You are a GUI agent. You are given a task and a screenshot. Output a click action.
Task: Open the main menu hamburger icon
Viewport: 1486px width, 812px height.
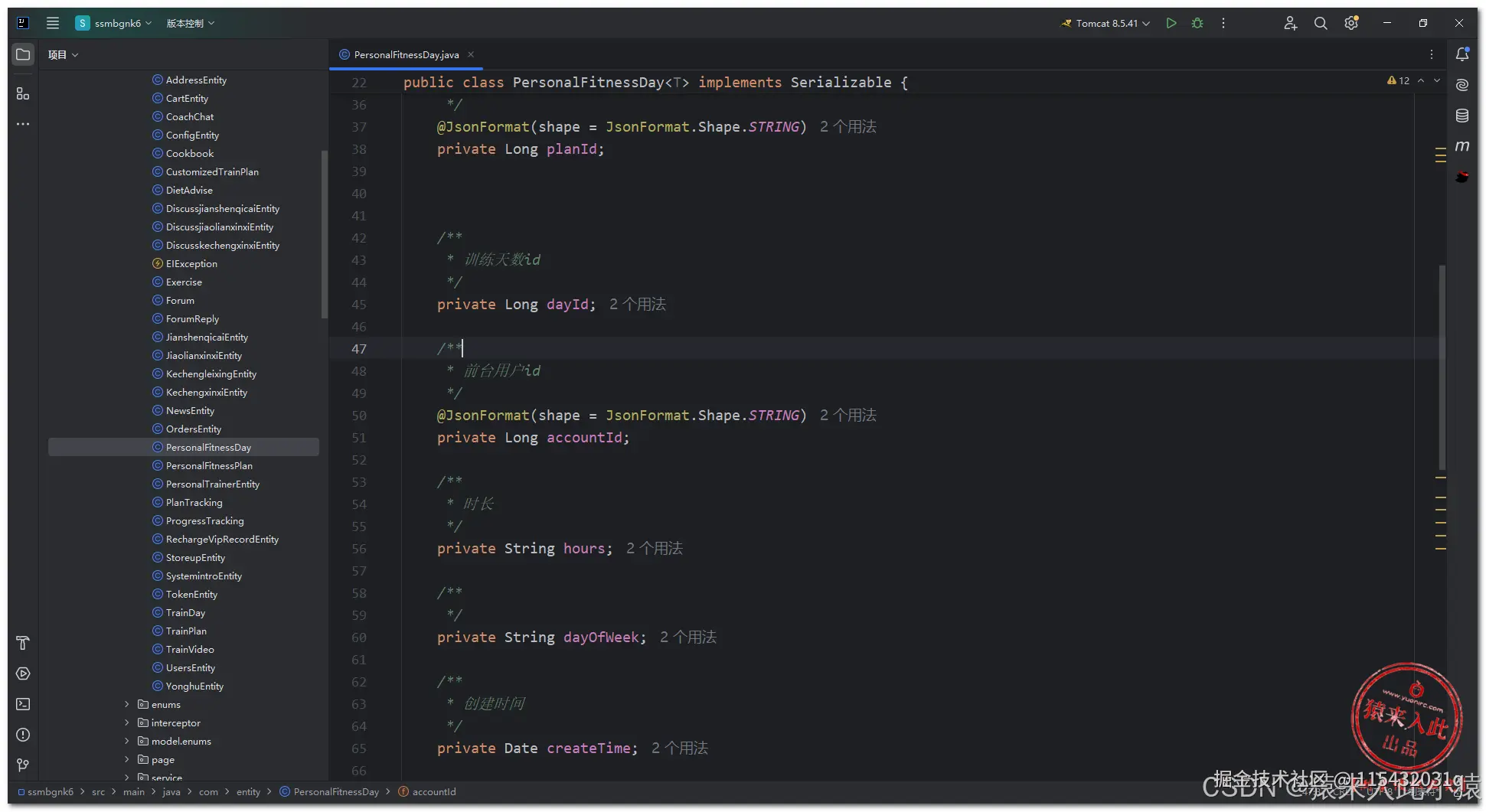53,23
